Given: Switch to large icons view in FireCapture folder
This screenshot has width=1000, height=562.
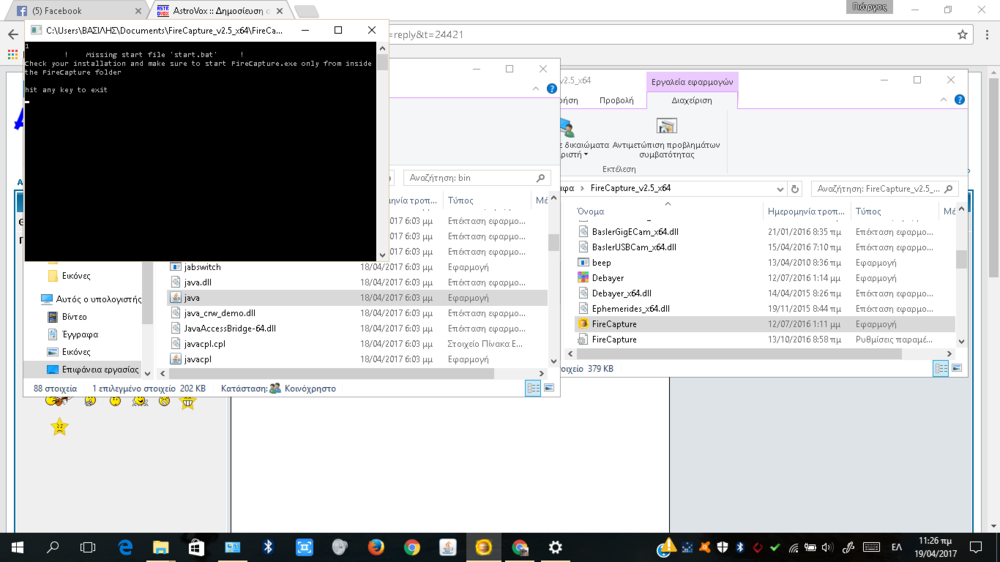Looking at the screenshot, I should tap(956, 369).
